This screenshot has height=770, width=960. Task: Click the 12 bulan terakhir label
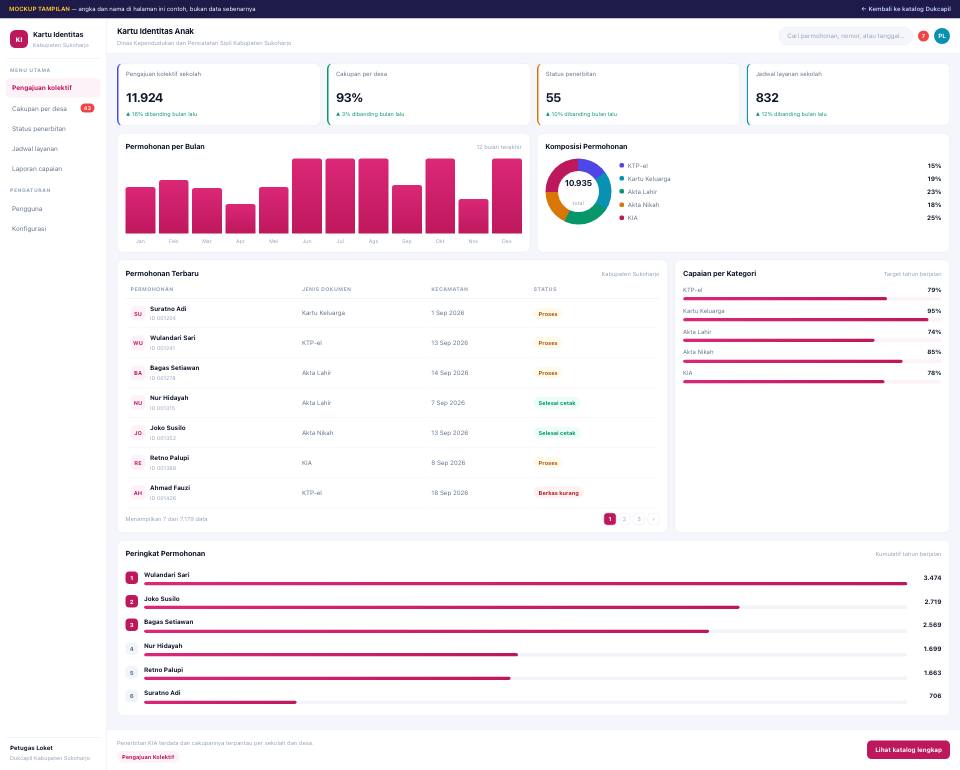[499, 147]
